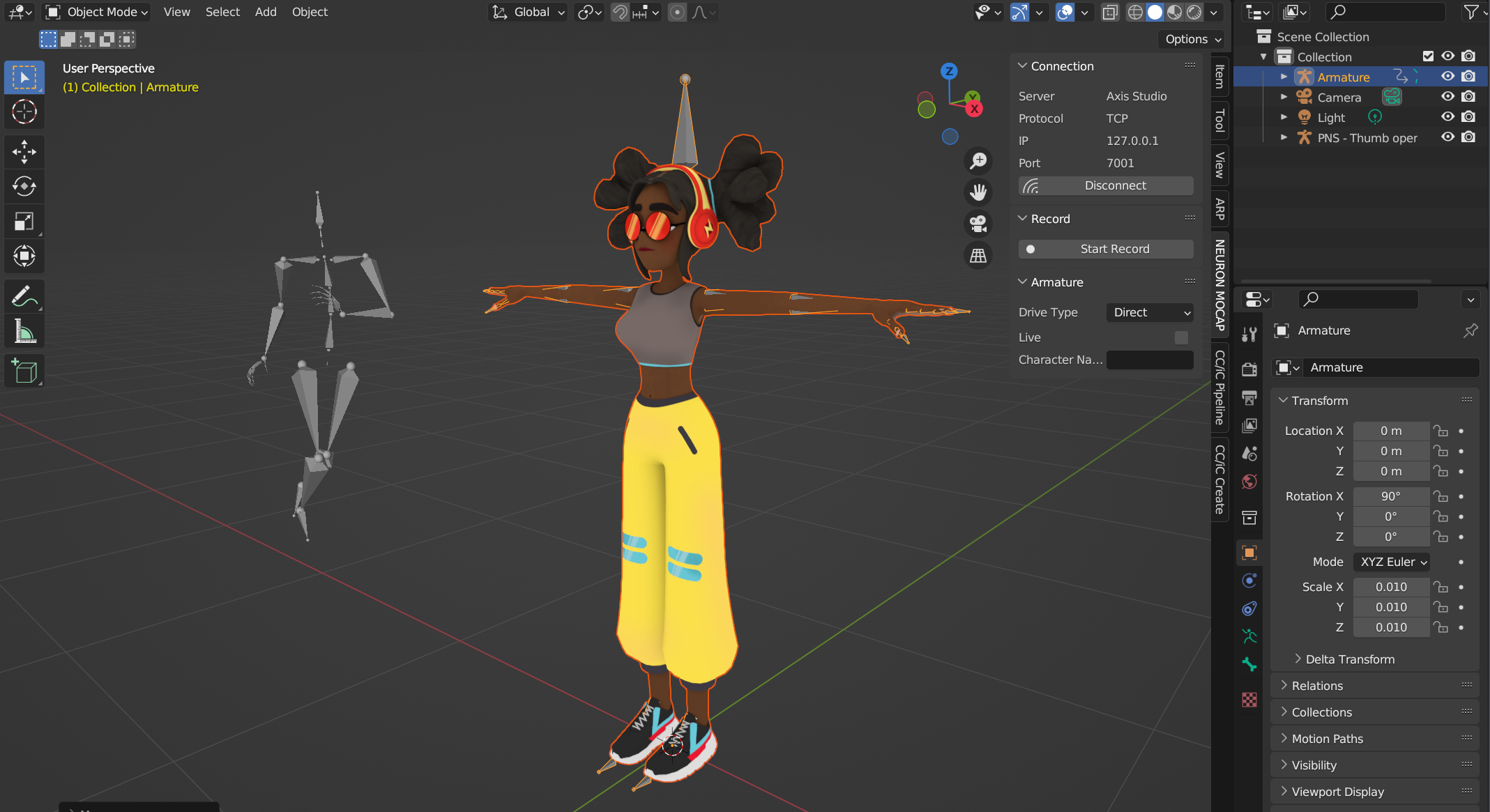Select the Annotate pencil tool
The height and width of the screenshot is (812, 1490).
point(24,296)
